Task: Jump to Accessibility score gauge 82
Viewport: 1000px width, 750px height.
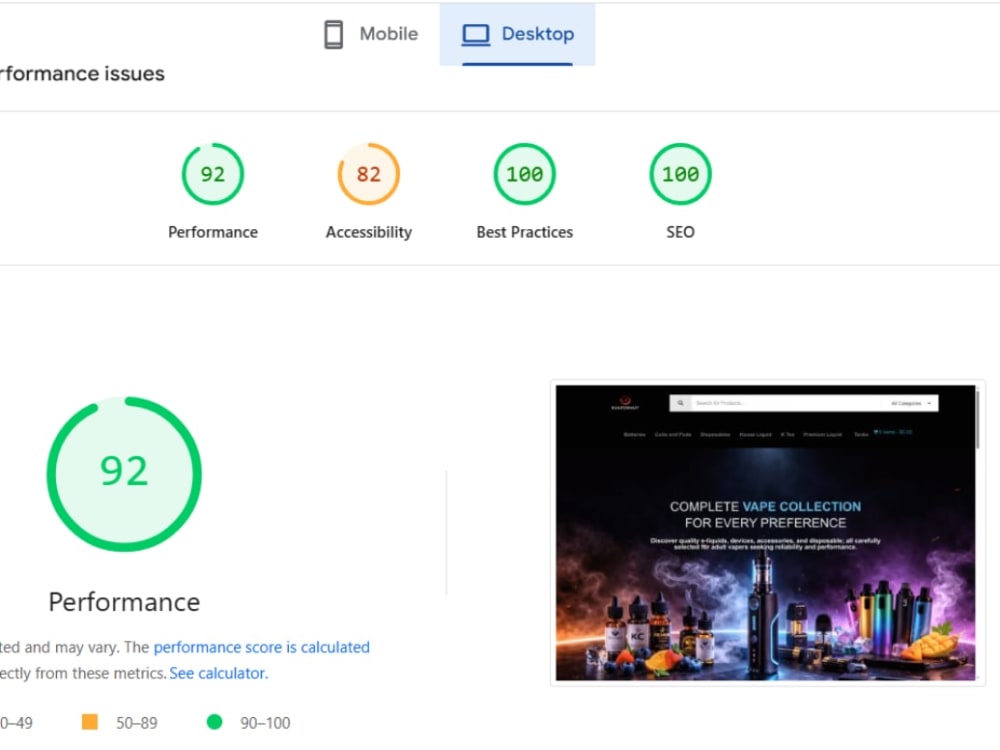Action: coord(369,174)
